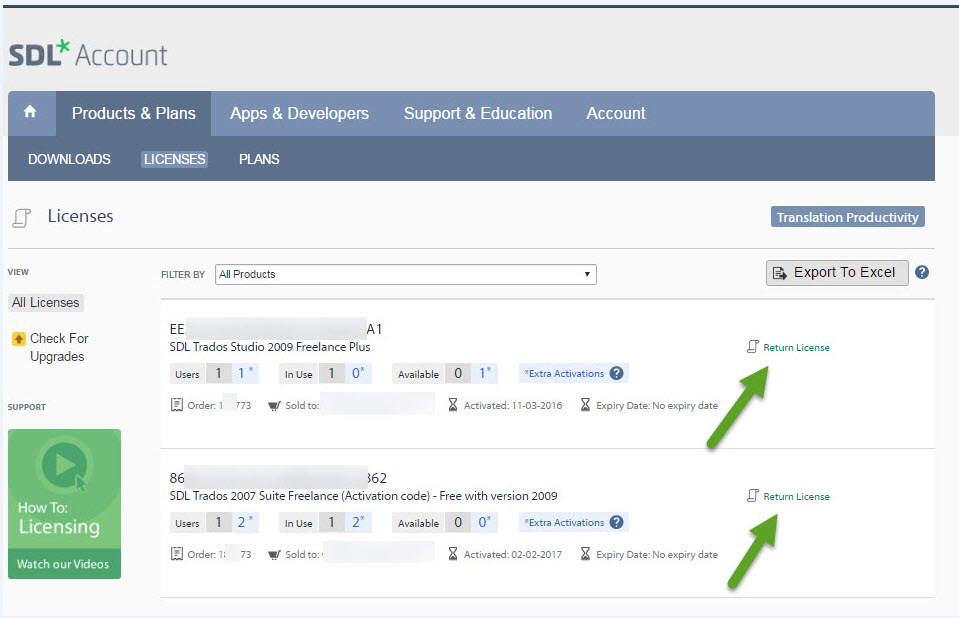This screenshot has height=618, width=959.
Task: Go to the Home icon tab
Action: tap(30, 113)
